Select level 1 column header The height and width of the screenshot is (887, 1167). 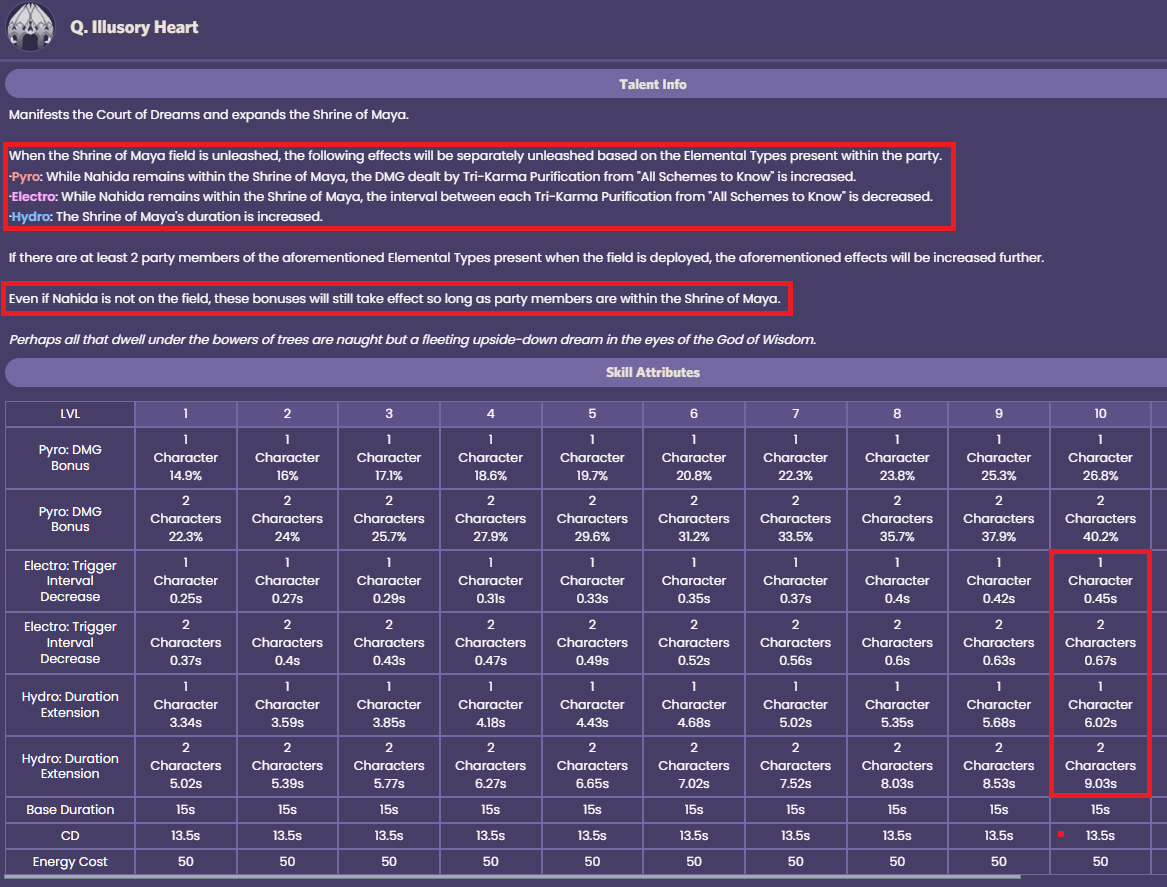pyautogui.click(x=185, y=414)
